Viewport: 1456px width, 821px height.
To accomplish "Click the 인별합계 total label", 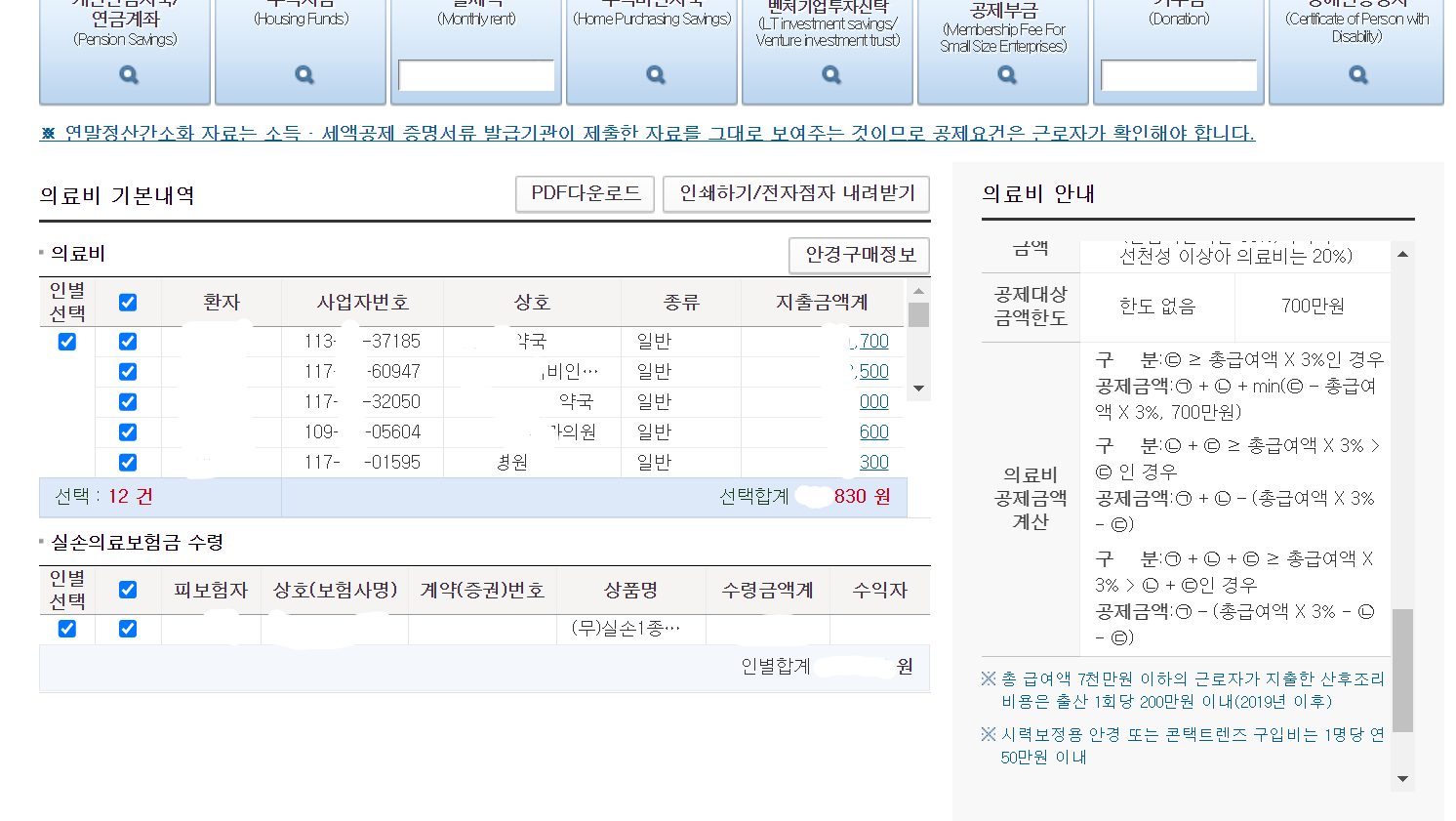I will click(776, 666).
